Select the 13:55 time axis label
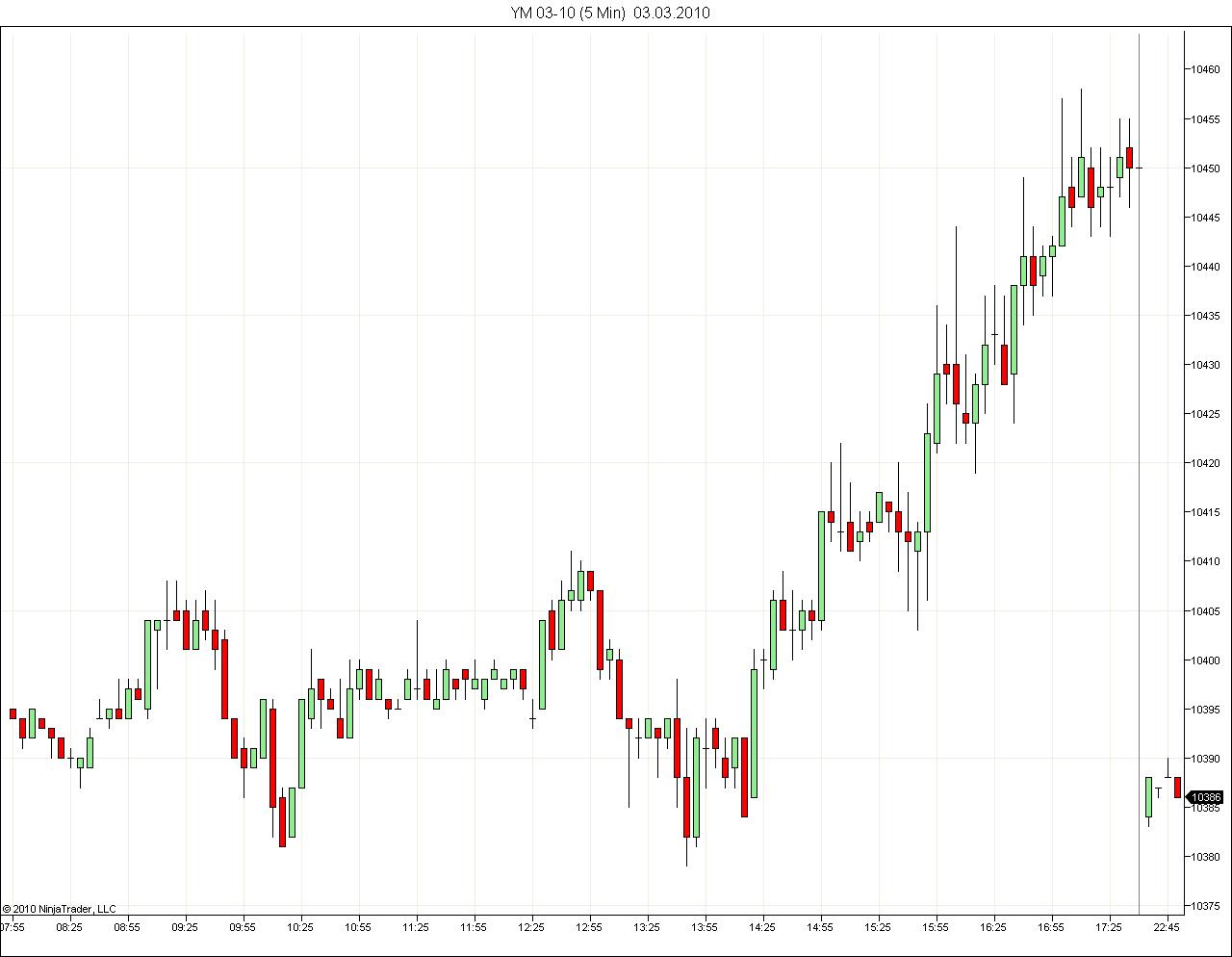 705,928
